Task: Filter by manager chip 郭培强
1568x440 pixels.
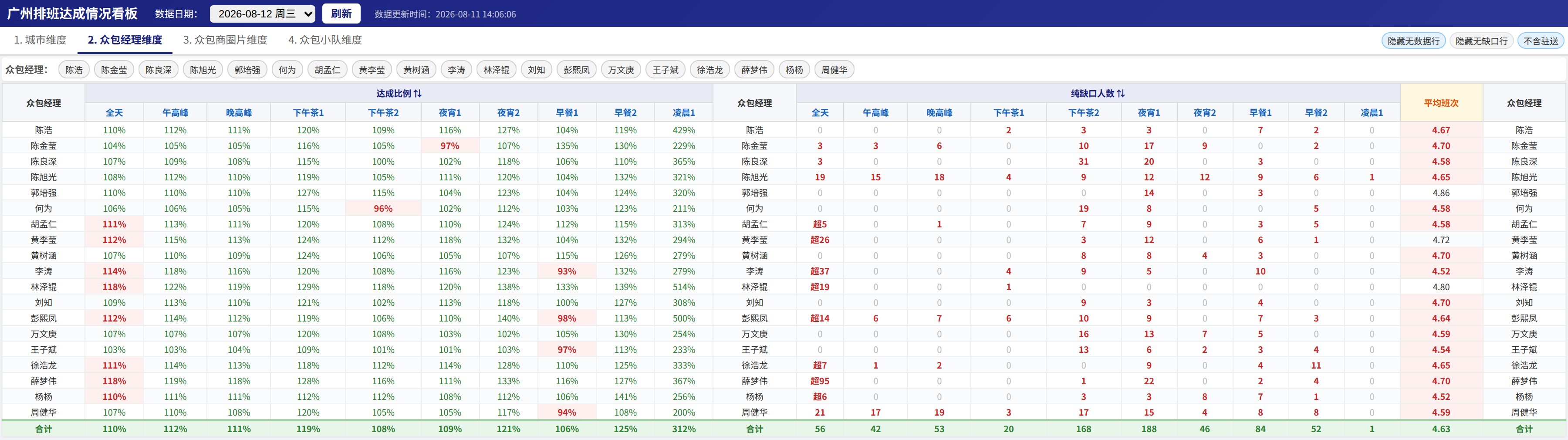Action: coord(248,70)
